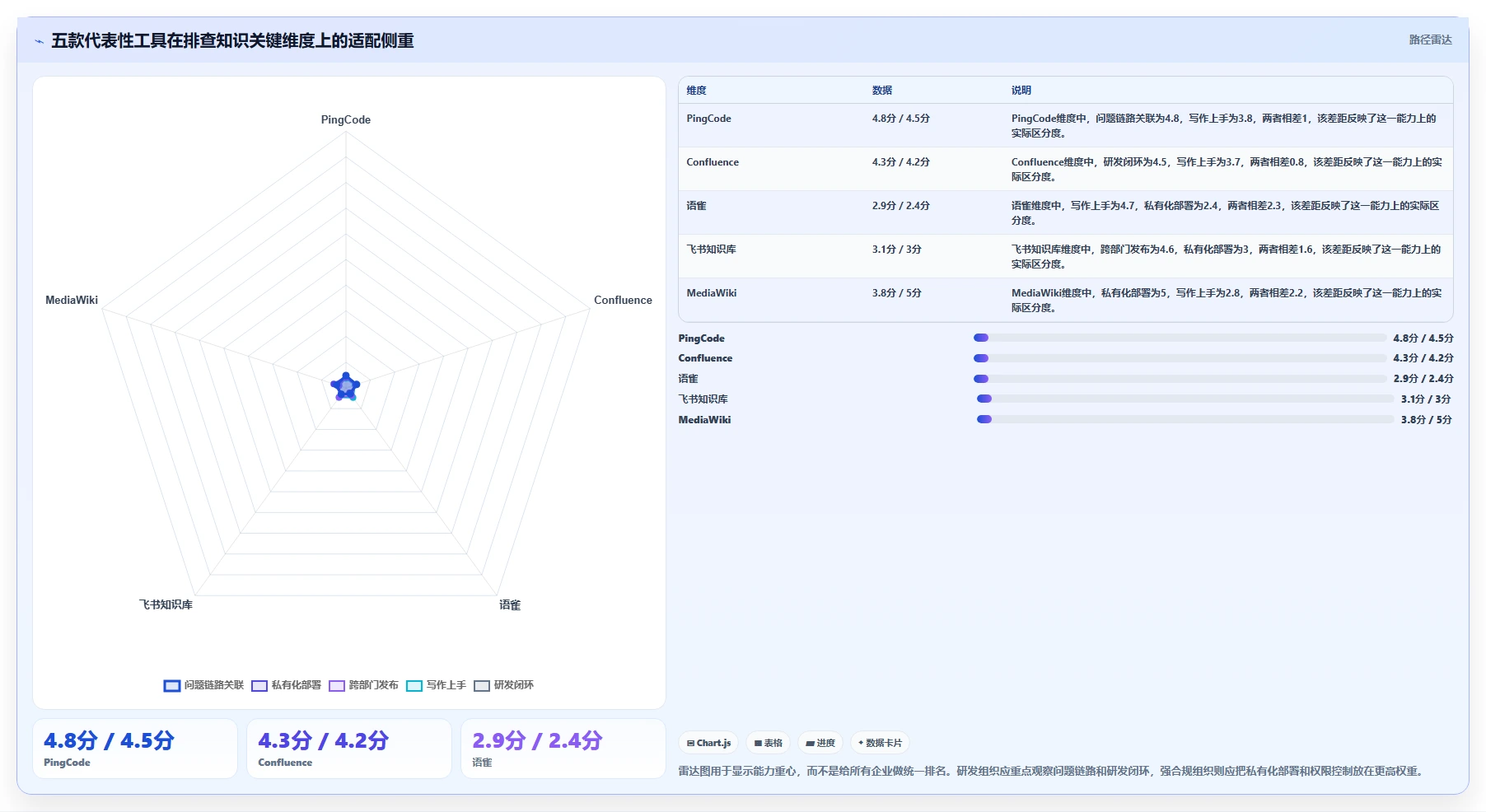Image resolution: width=1486 pixels, height=812 pixels.
Task: Click the 说明 column header
Action: pyautogui.click(x=1021, y=91)
